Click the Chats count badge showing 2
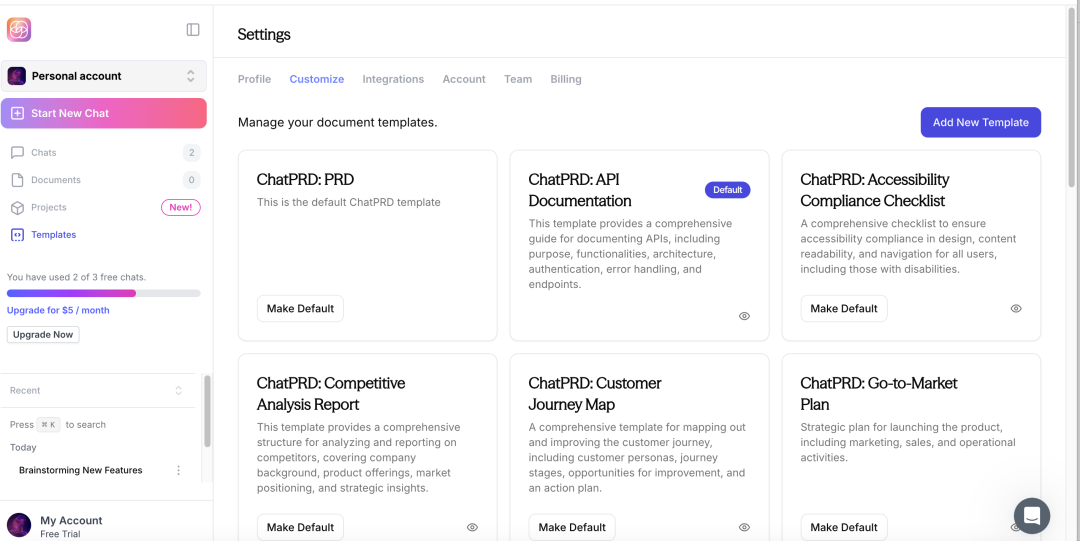 pyautogui.click(x=191, y=152)
